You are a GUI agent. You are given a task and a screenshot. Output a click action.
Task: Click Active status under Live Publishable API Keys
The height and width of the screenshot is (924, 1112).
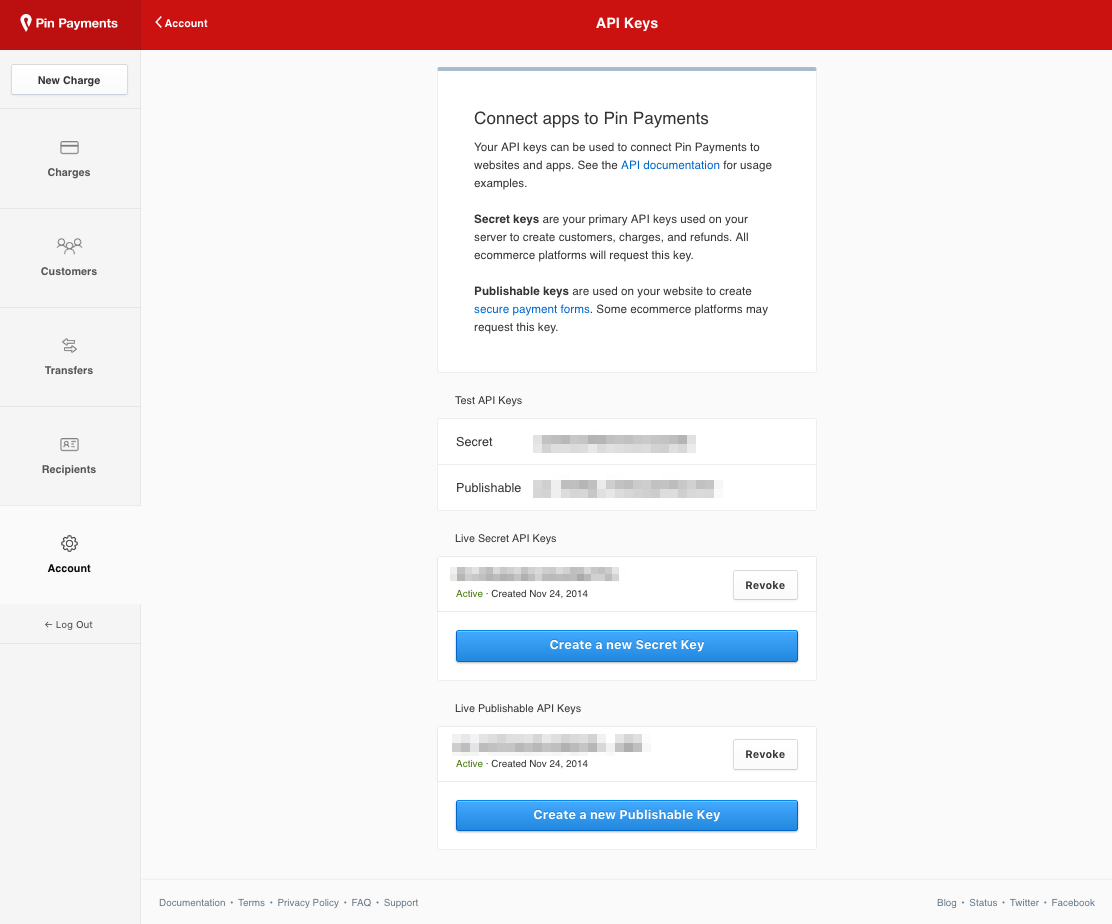(x=469, y=764)
